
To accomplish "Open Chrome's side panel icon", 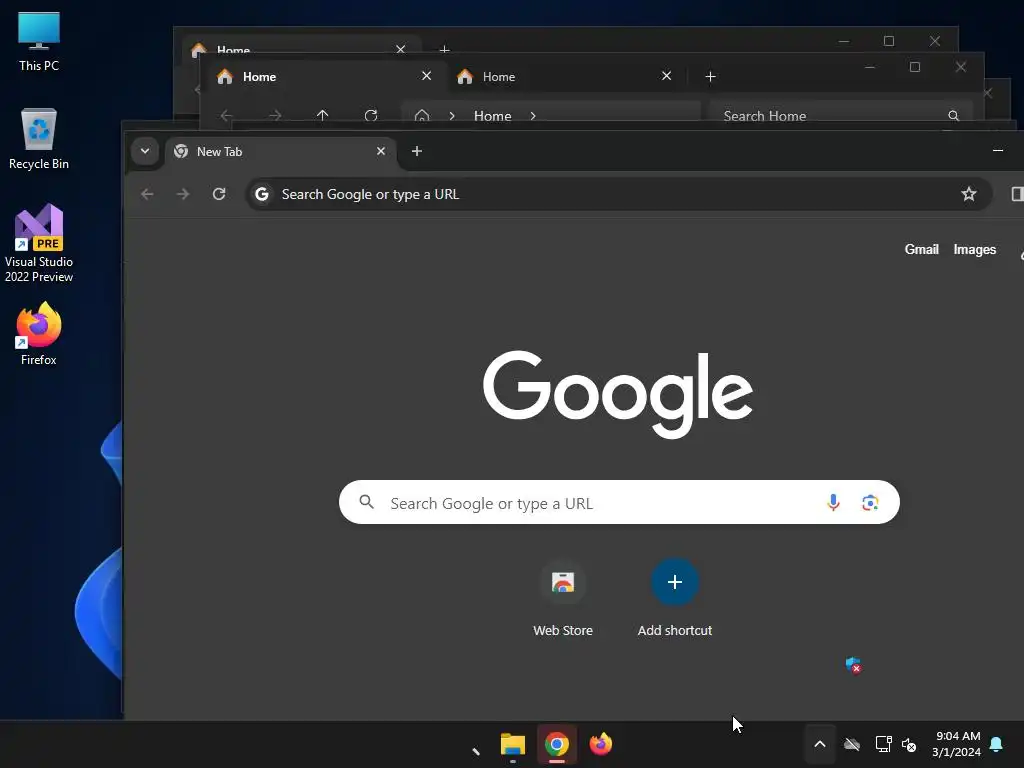I will point(1017,194).
